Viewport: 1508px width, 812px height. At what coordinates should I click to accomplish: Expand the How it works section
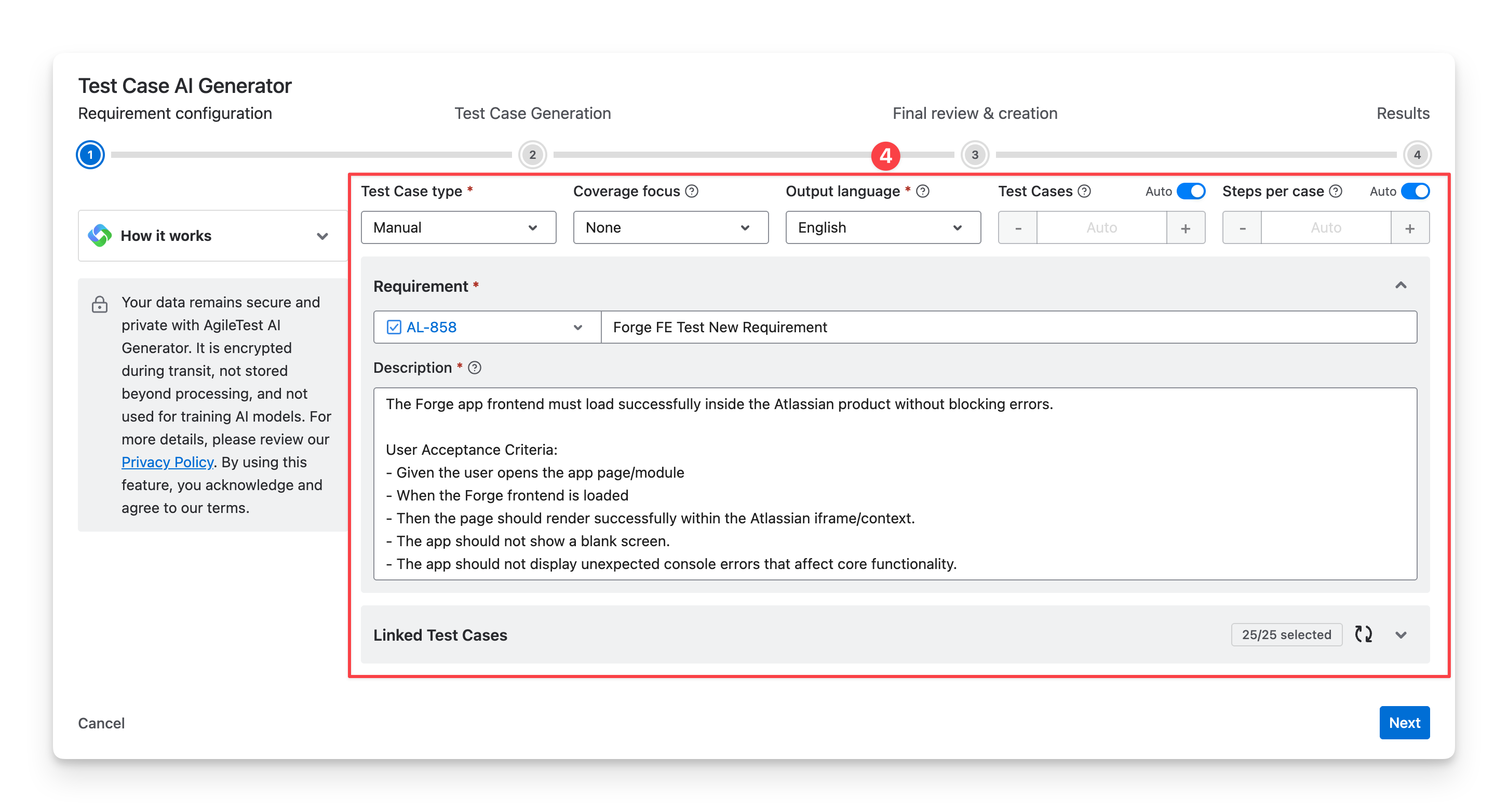pos(322,236)
